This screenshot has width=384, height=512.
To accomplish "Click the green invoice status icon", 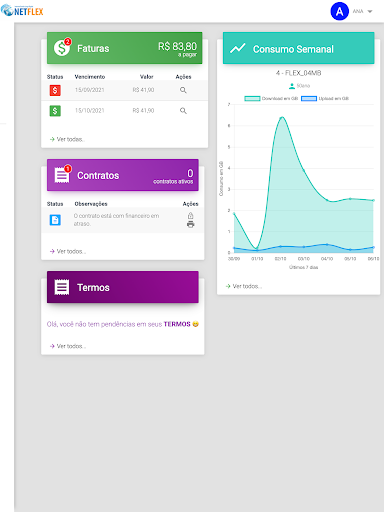I will pos(55,111).
